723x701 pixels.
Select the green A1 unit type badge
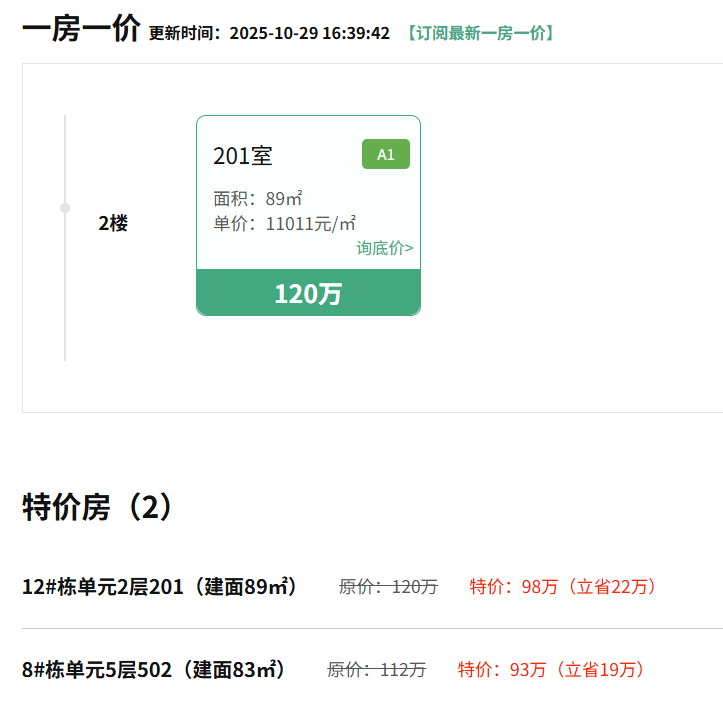coord(386,154)
